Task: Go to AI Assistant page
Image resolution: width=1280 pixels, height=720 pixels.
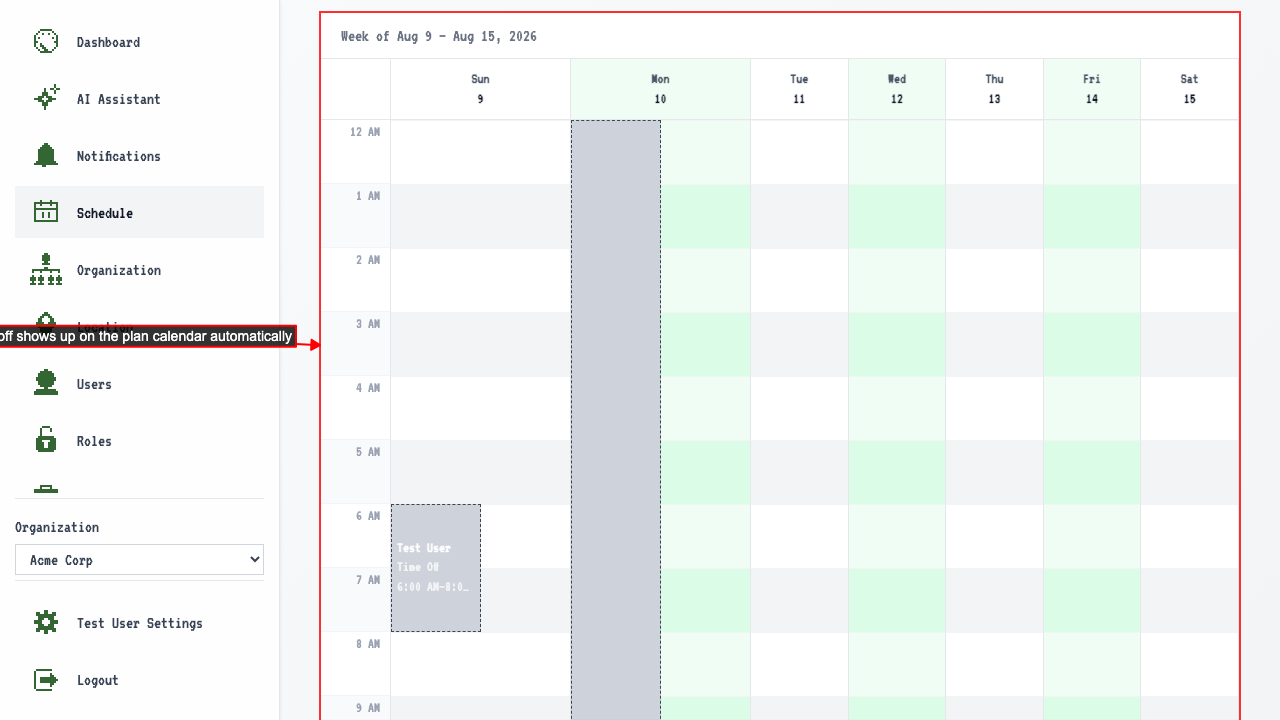Action: (139, 99)
